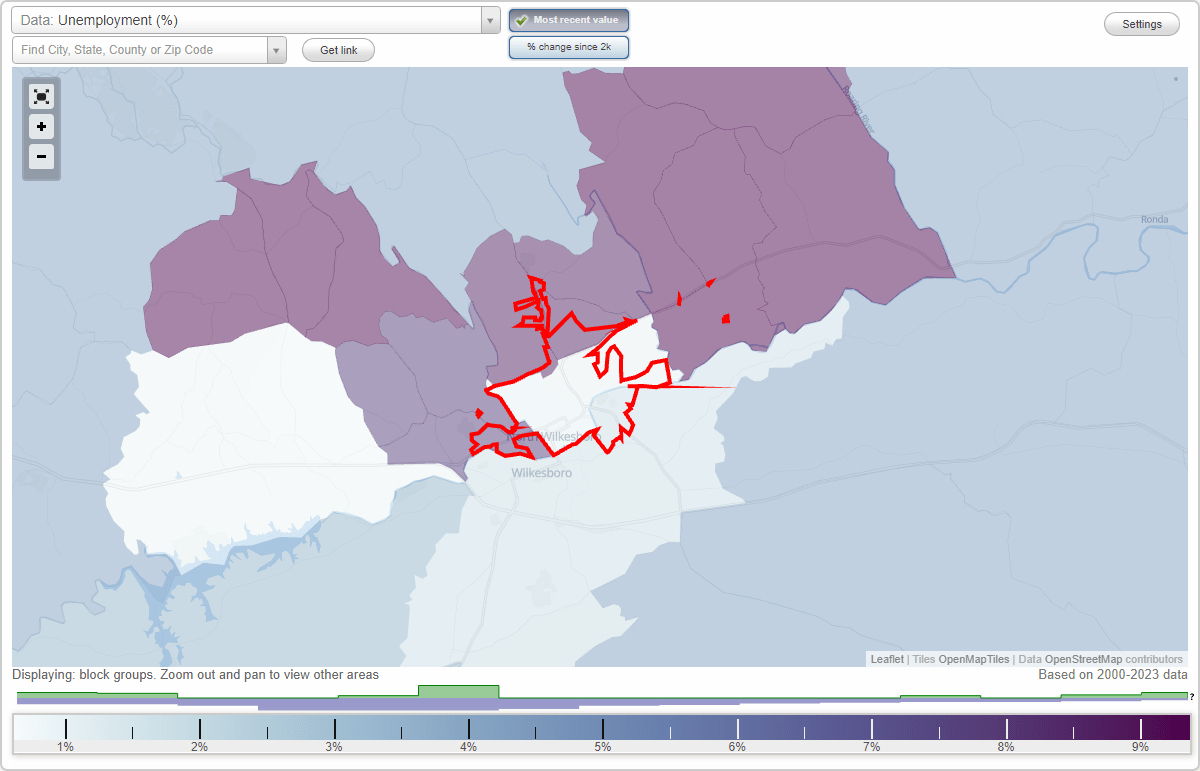This screenshot has width=1200, height=771.
Task: Zoom out with the minus button
Action: point(41,156)
